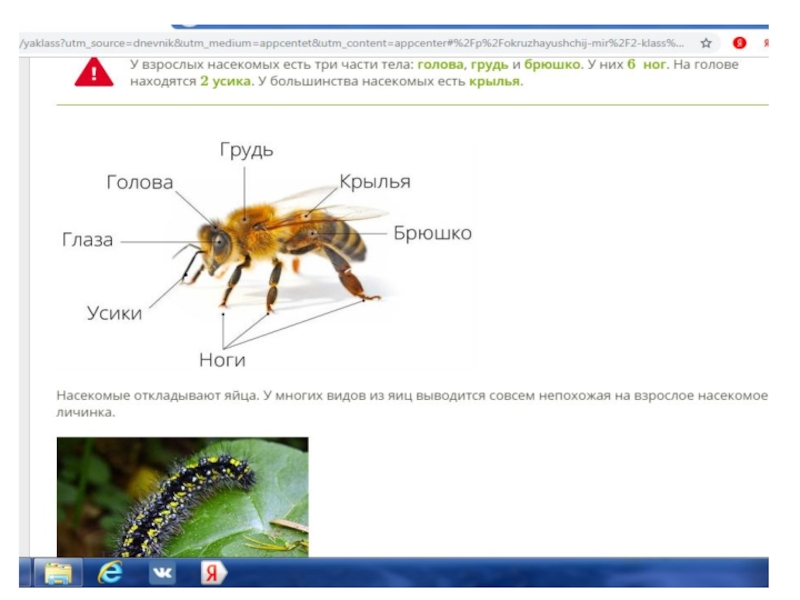The height and width of the screenshot is (600, 800).
Task: Click the red warning triangle icon
Action: [94, 72]
